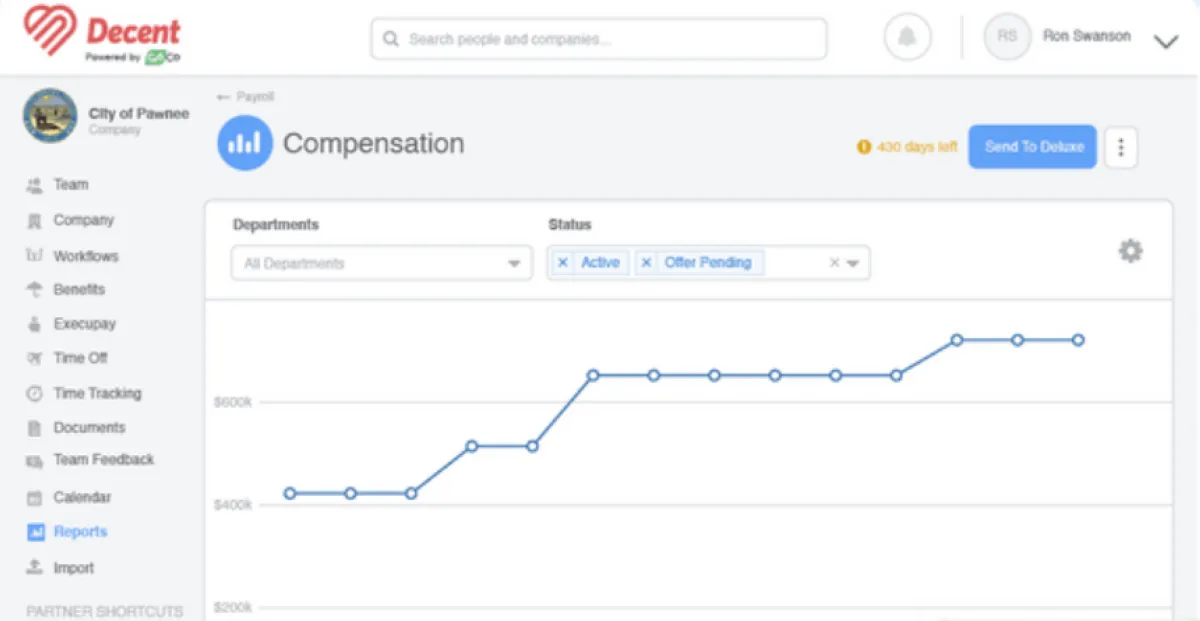This screenshot has height=621, width=1200.
Task: Click the Decent heart logo
Action: point(49,31)
